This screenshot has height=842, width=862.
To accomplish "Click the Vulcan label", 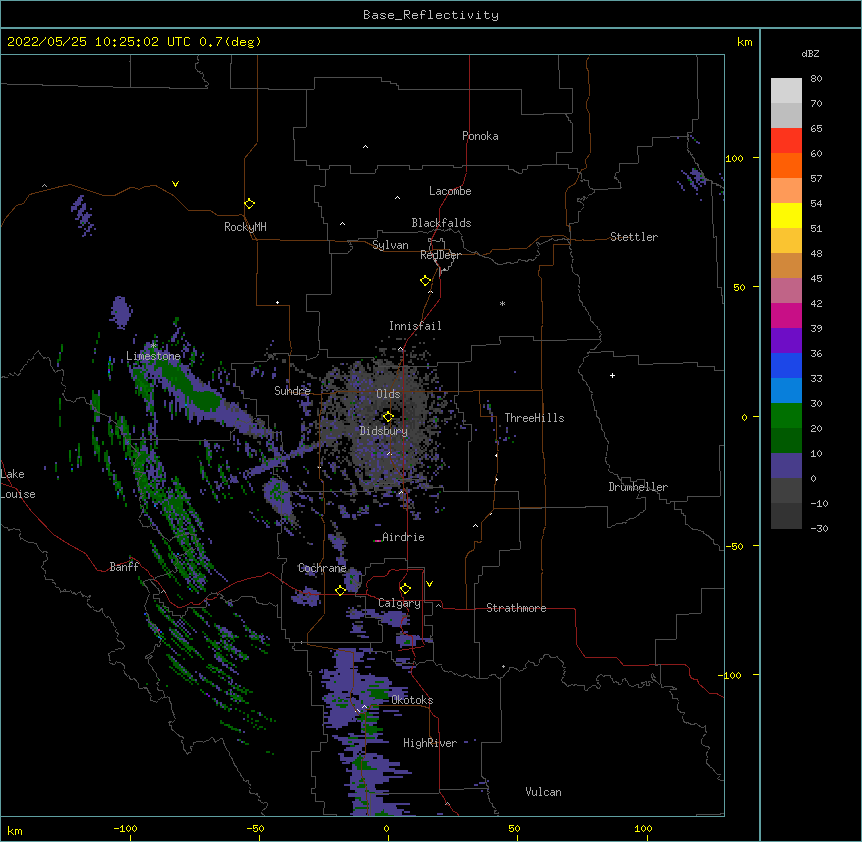I will tap(543, 792).
